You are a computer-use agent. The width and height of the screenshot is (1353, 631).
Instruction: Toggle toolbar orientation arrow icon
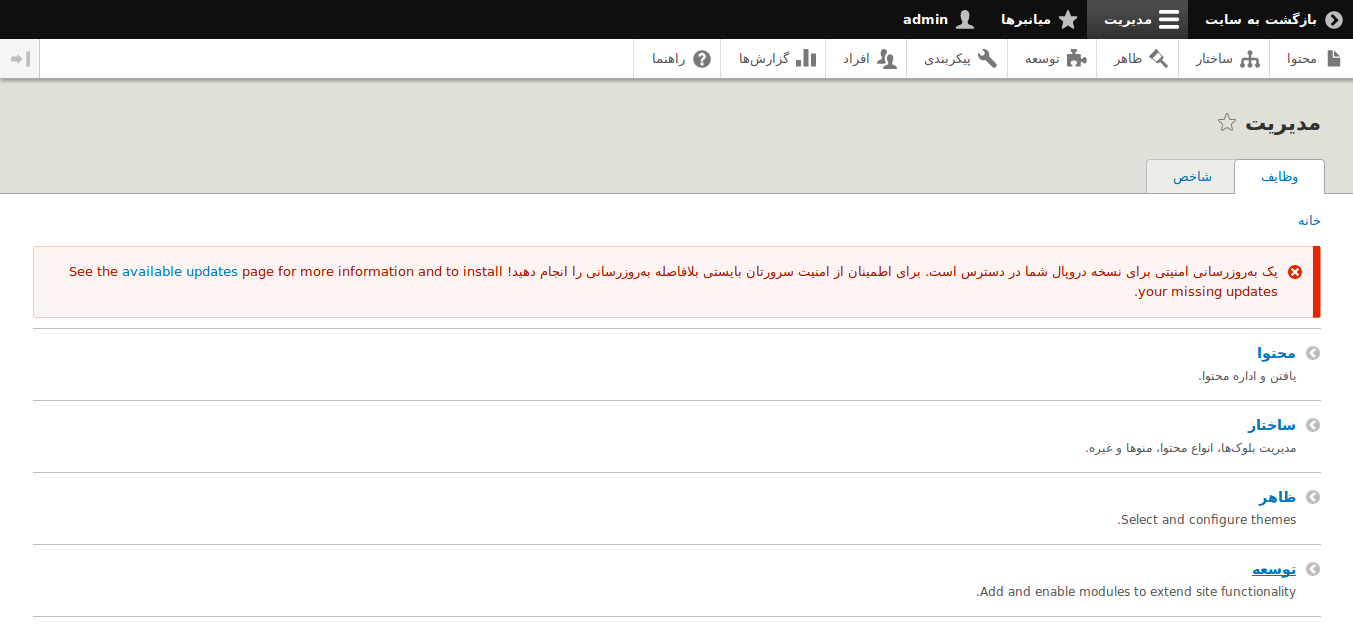click(x=20, y=59)
